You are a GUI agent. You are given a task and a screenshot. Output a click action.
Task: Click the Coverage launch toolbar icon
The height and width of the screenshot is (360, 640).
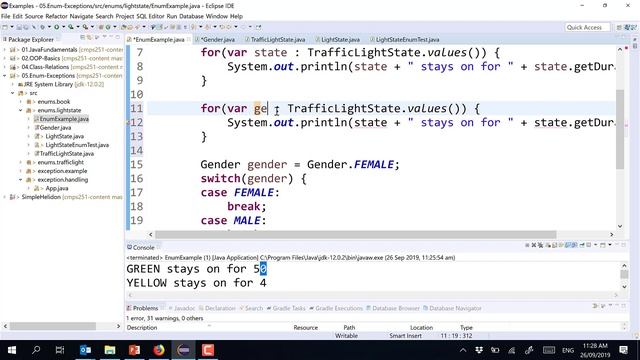pyautogui.click(x=71, y=27)
